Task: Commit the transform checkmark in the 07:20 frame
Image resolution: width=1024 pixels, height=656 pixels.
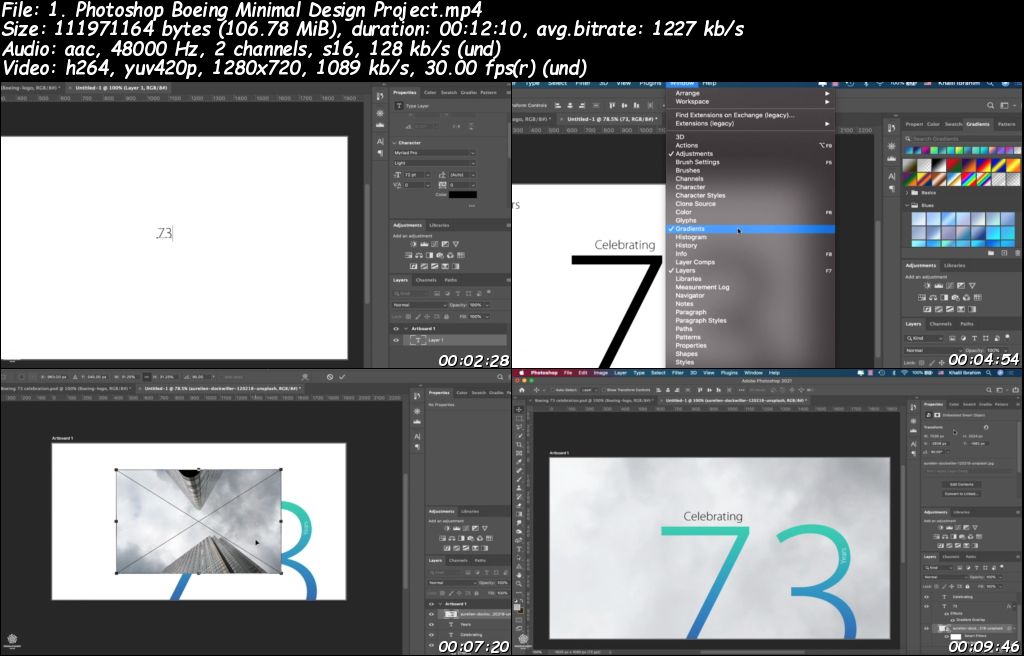Action: [342, 377]
